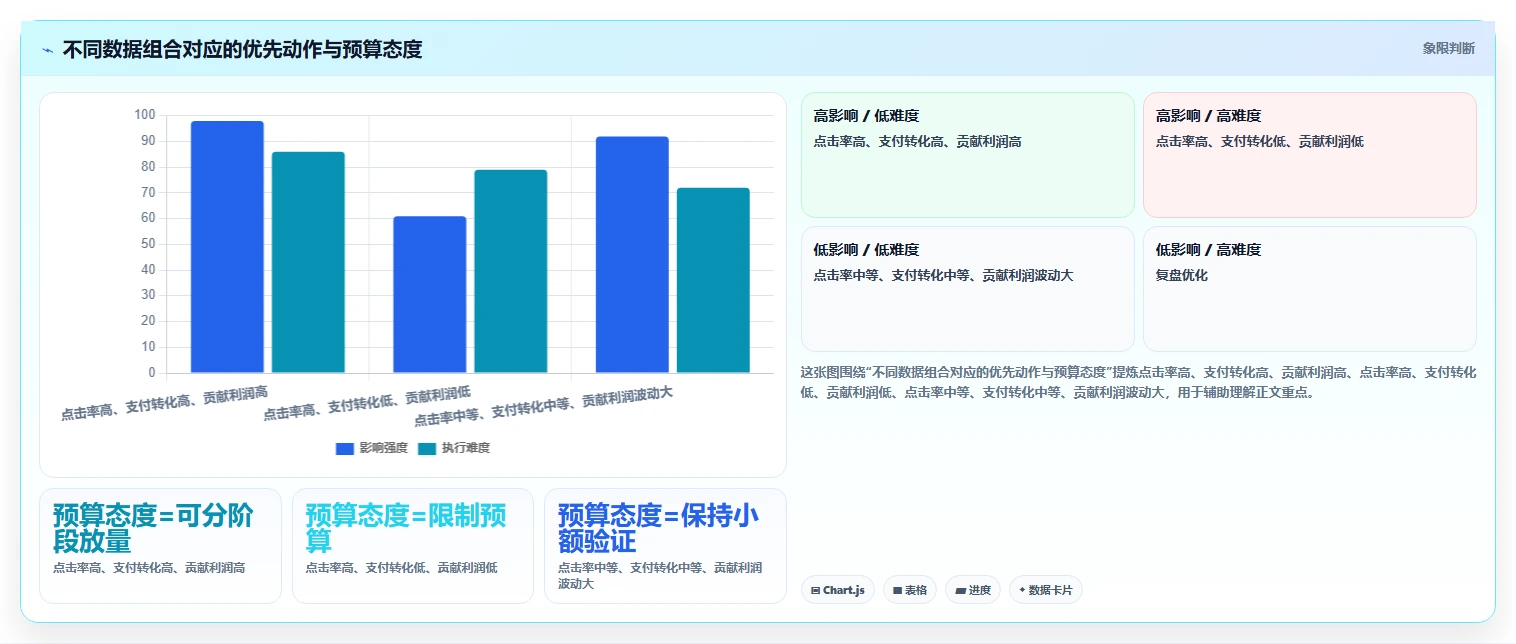The height and width of the screenshot is (644, 1516).
Task: Select the 进度 tag chip
Action: pyautogui.click(x=973, y=590)
